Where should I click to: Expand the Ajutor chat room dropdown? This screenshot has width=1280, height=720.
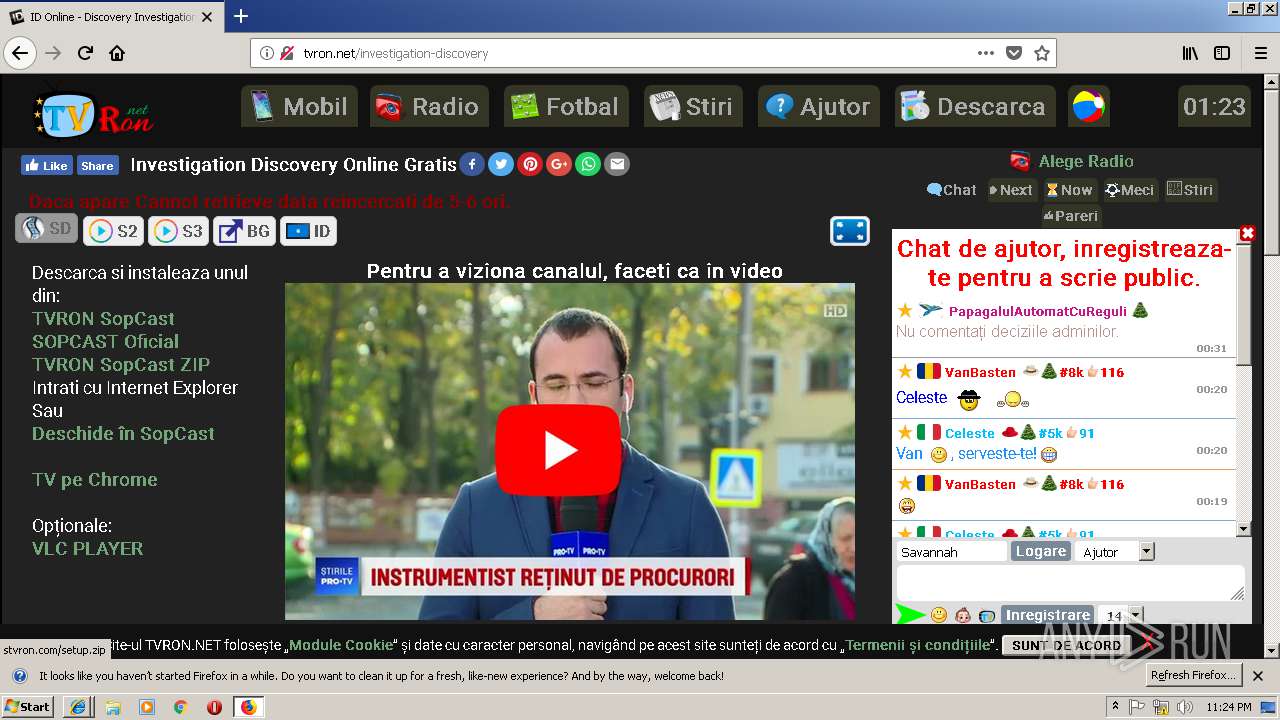(x=1146, y=552)
